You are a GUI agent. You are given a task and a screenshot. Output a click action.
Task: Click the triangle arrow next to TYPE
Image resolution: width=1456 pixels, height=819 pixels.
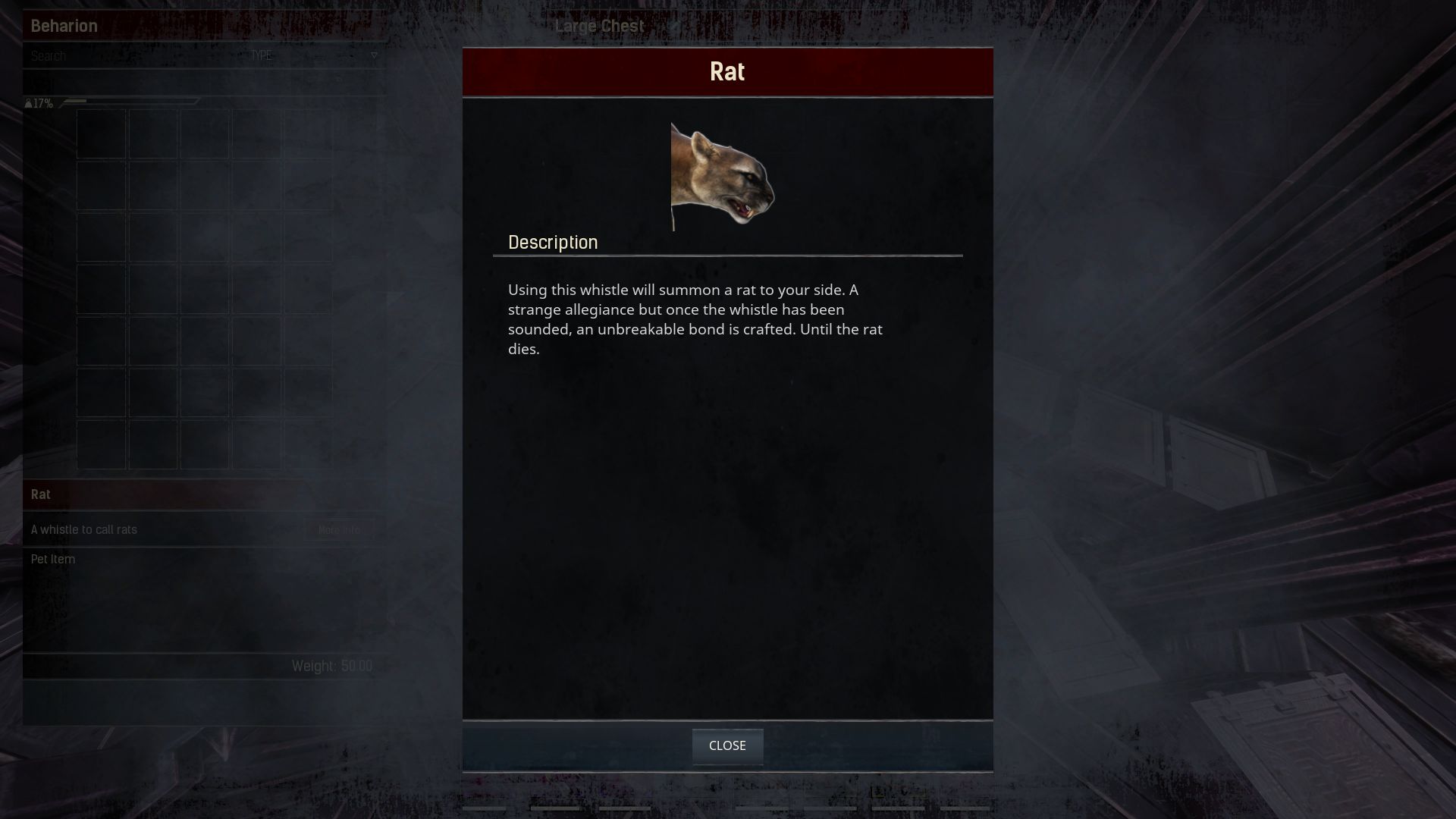coord(374,55)
